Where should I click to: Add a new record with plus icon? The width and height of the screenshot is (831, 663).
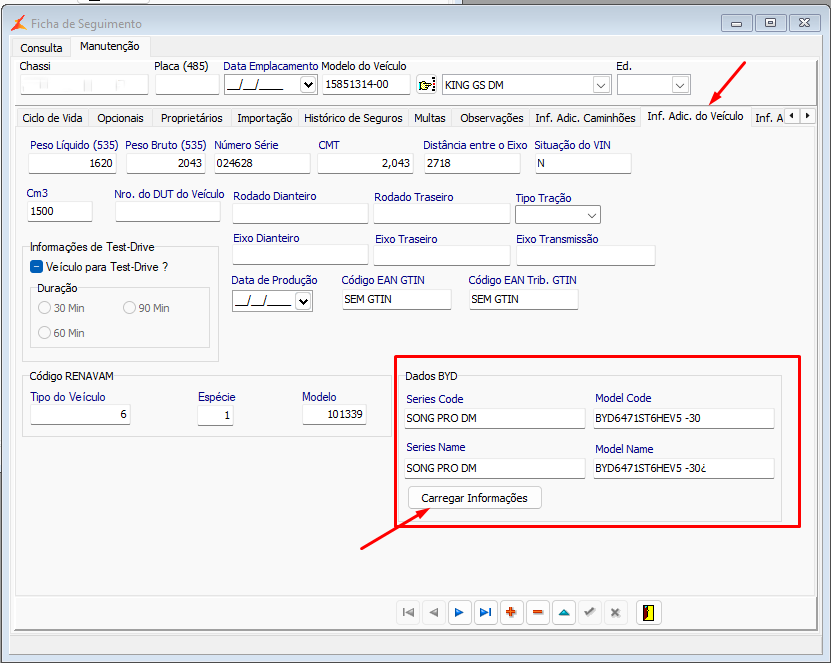[x=512, y=612]
